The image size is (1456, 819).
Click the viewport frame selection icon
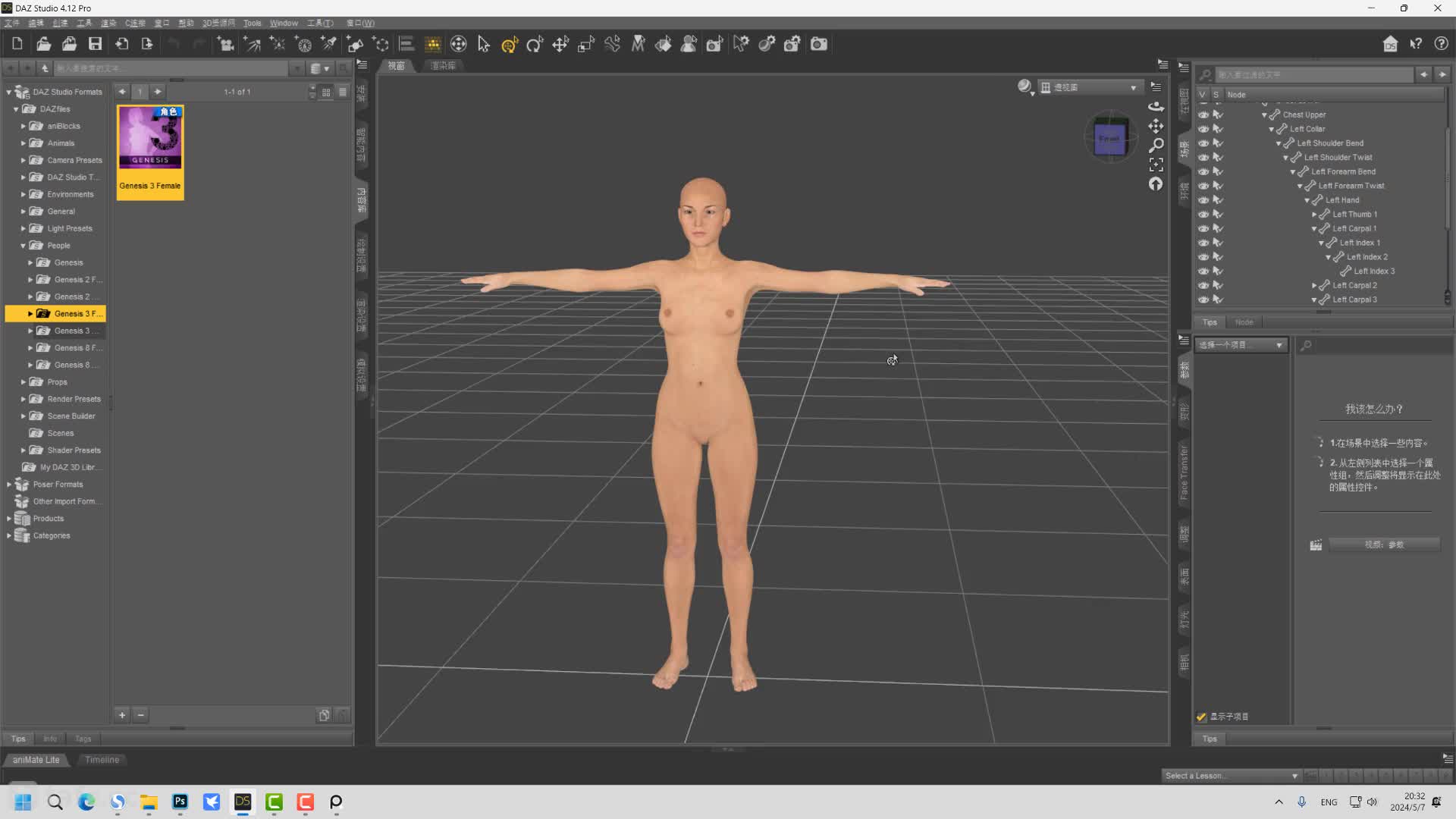(1156, 165)
